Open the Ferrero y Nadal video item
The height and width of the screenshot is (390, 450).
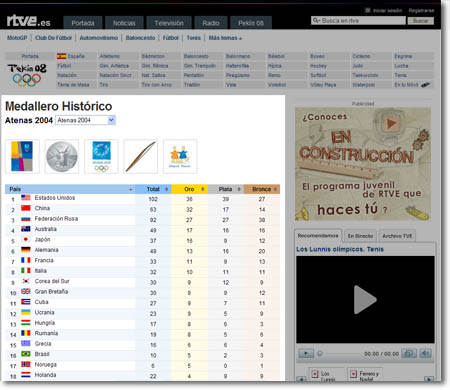(x=365, y=375)
